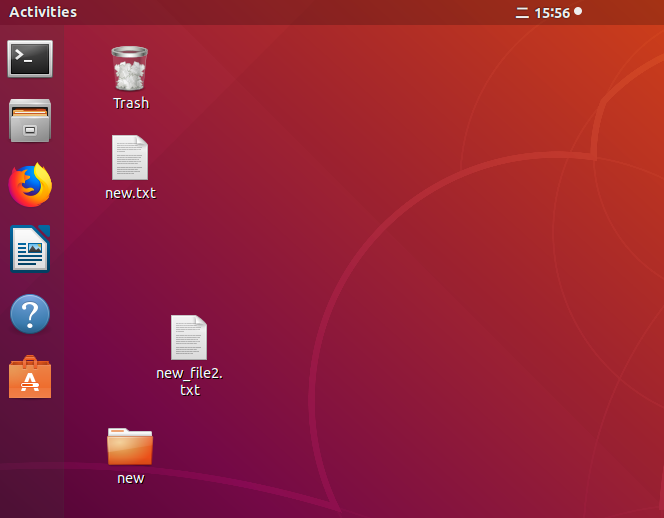Open the Files manager in the dock
The width and height of the screenshot is (664, 518).
point(30,121)
